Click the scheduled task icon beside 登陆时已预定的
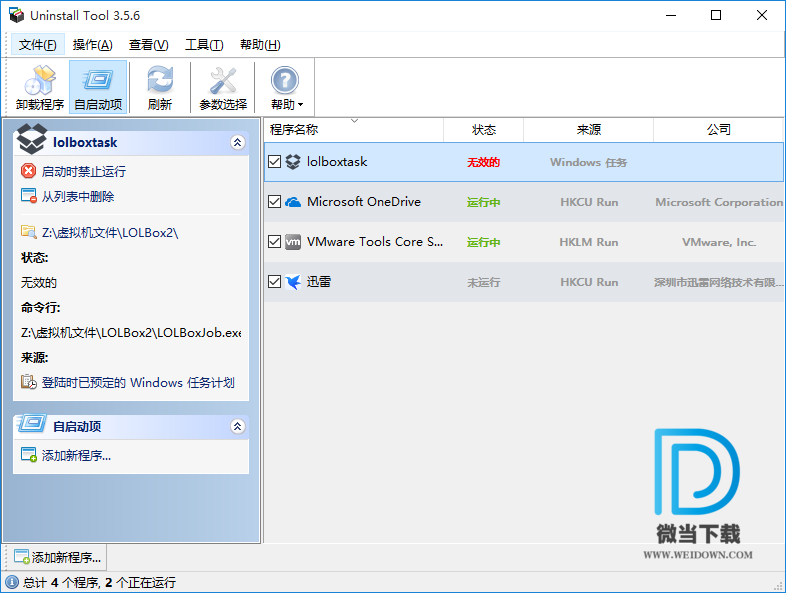Viewport: 786px width, 593px height. pyautogui.click(x=29, y=381)
